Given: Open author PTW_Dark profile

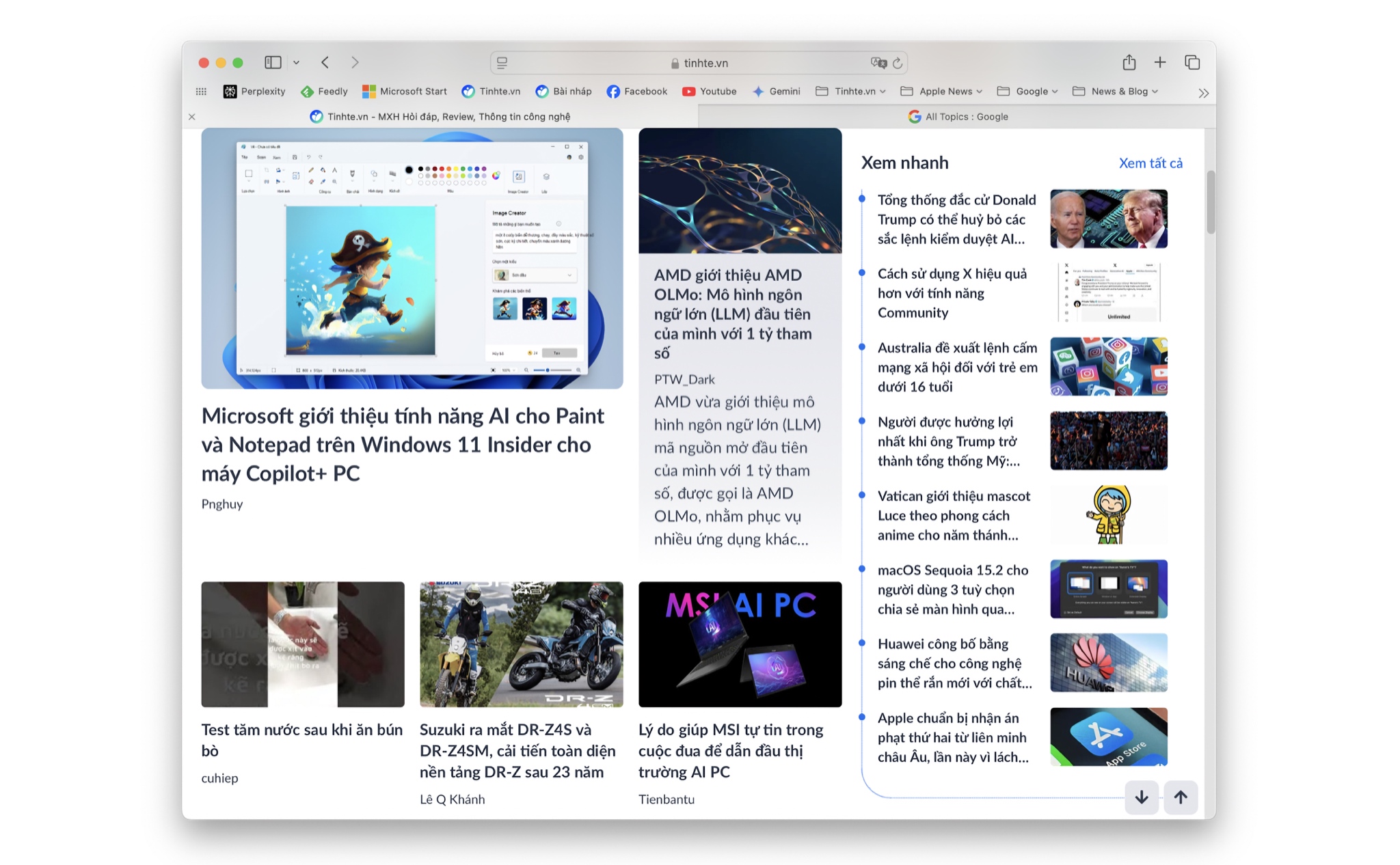Looking at the screenshot, I should [x=684, y=379].
